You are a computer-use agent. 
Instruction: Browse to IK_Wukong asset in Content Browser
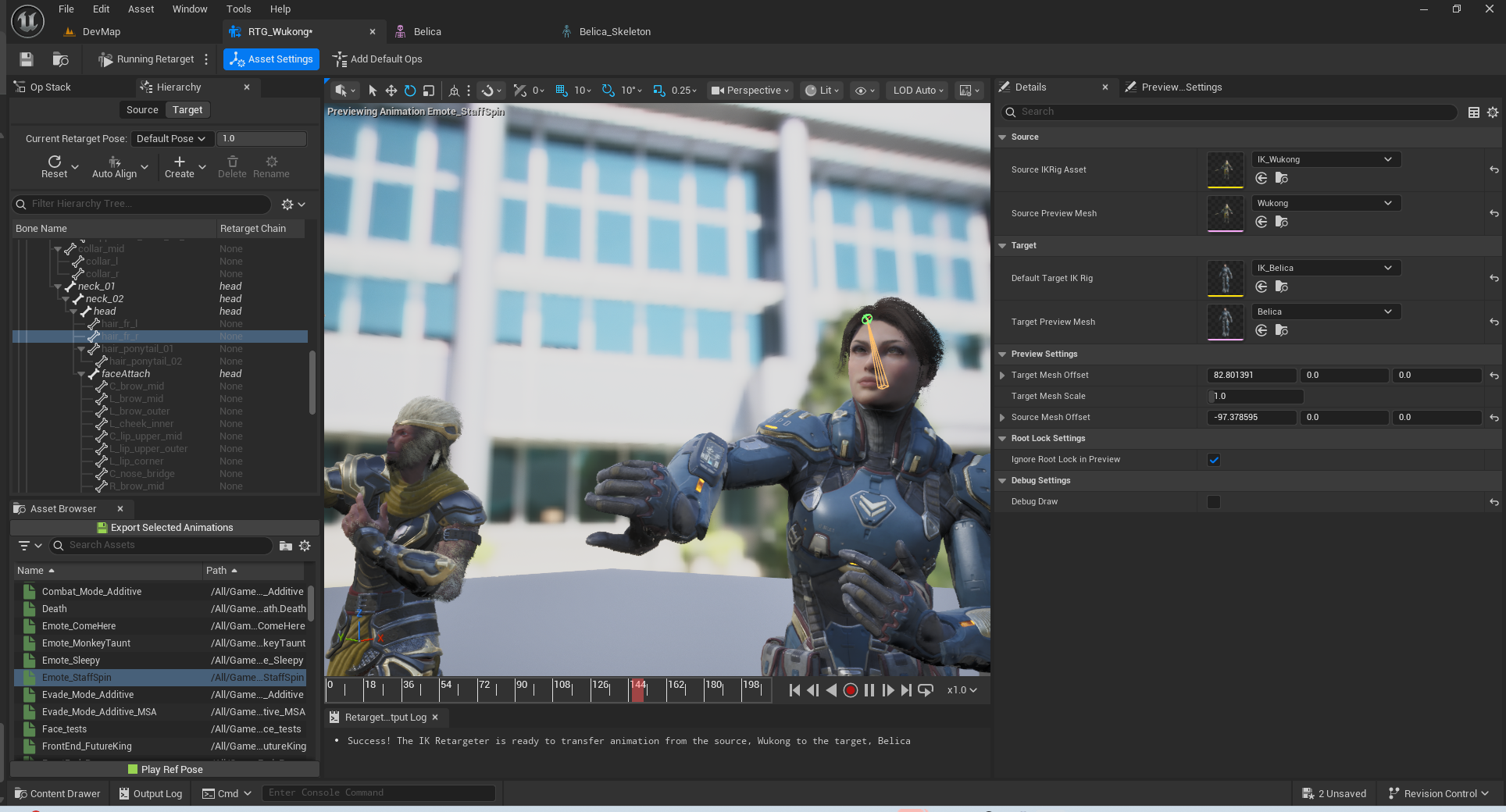coord(1281,179)
